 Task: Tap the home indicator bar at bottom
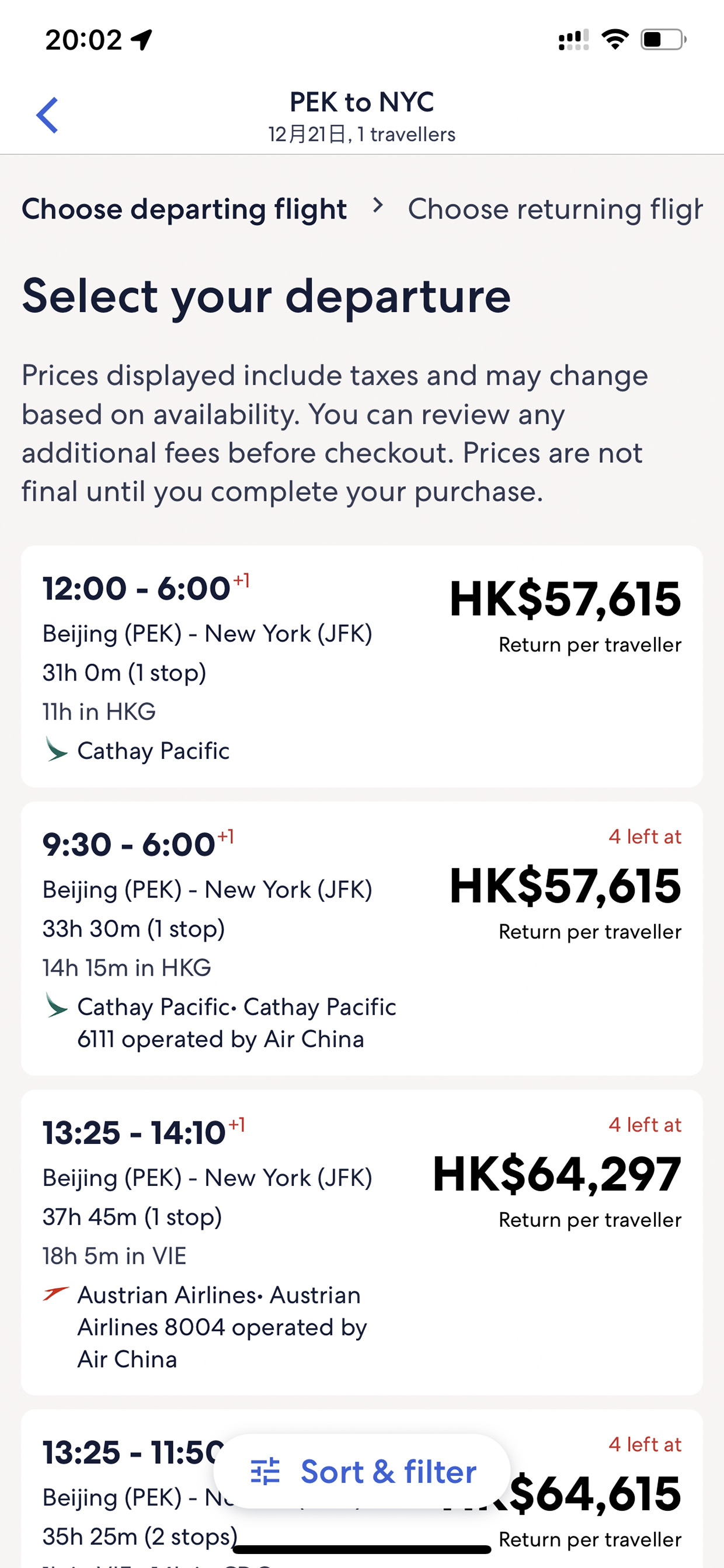(362, 1549)
